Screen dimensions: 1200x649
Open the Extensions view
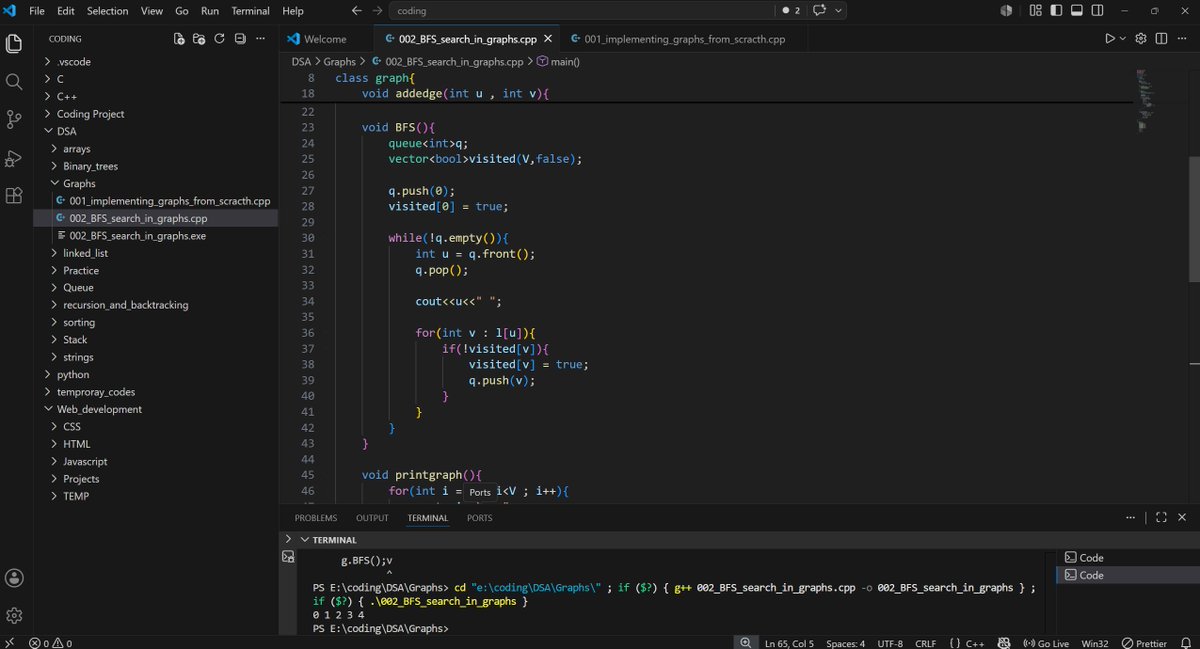pos(14,196)
